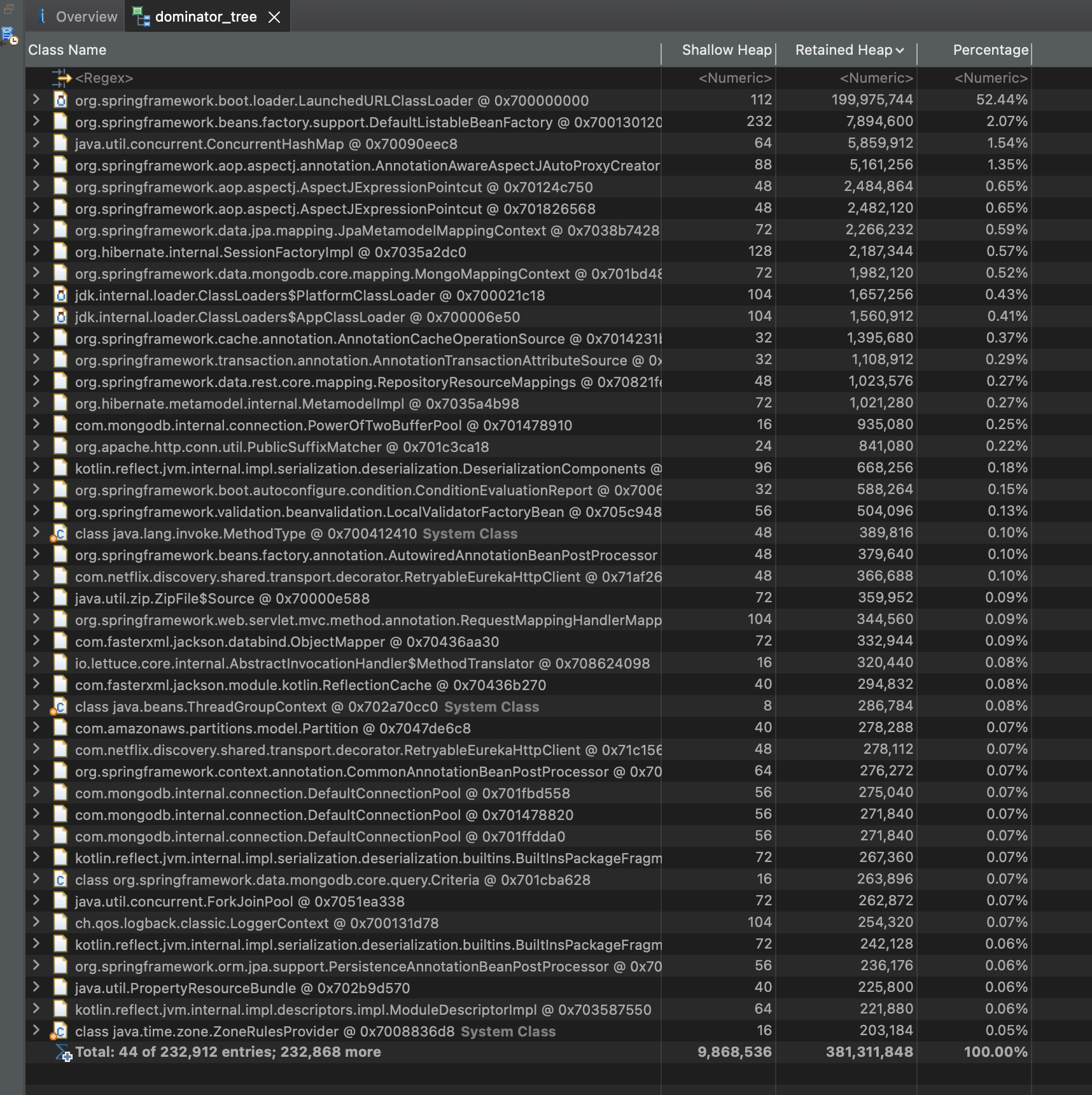Viewport: 1092px width, 1095px height.
Task: Click the mongodb Criteria class icon
Action: (x=60, y=880)
